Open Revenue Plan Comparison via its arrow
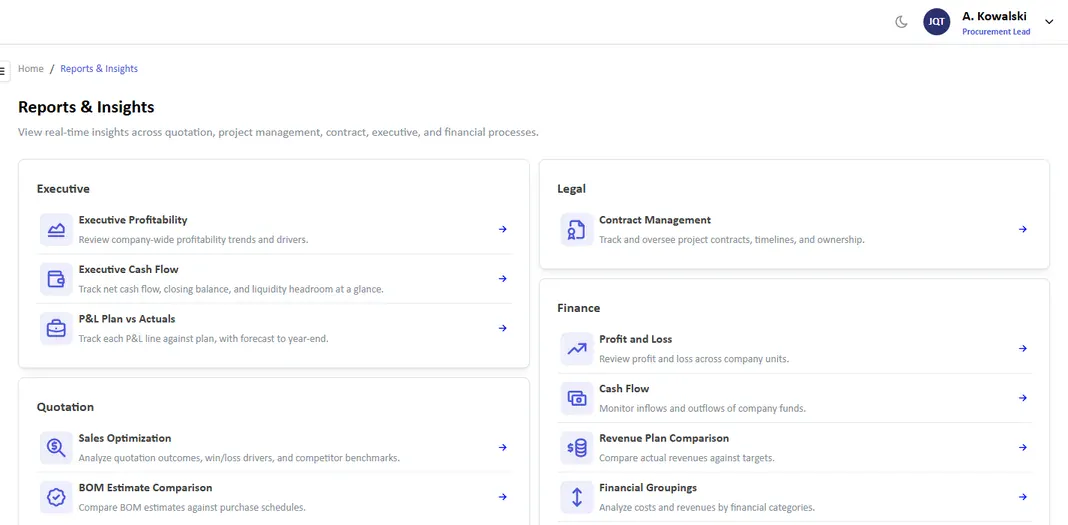Viewport: 1068px width, 525px height. point(1023,447)
